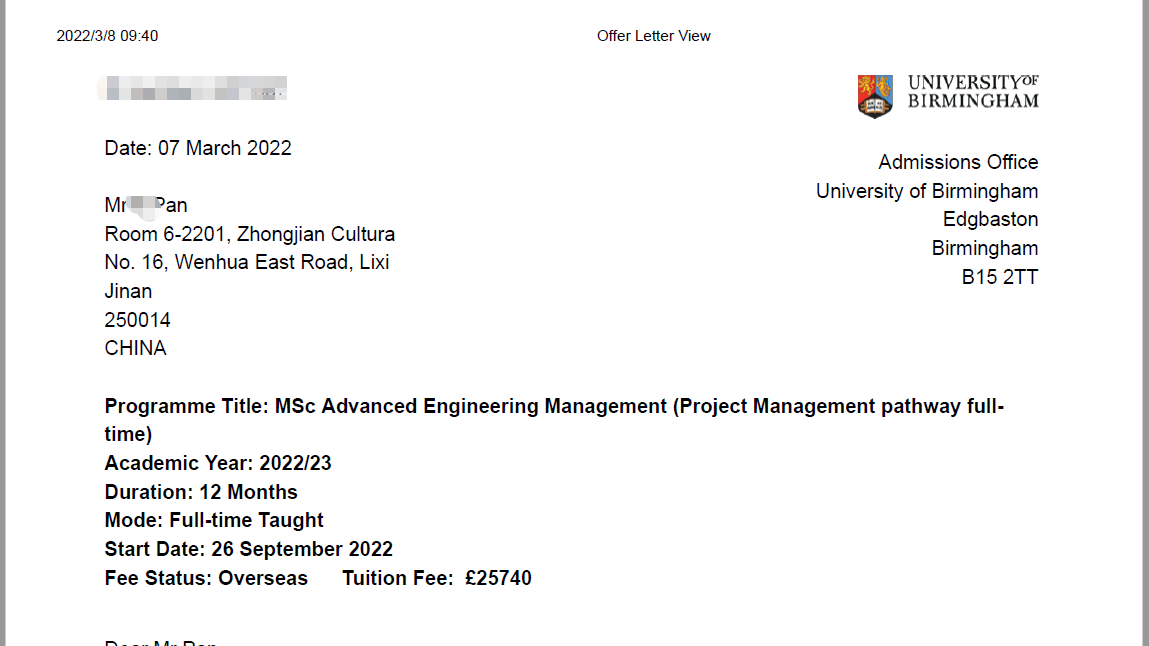The width and height of the screenshot is (1149, 646).
Task: Click the "Start Date: 26 September 2022" line
Action: 249,549
